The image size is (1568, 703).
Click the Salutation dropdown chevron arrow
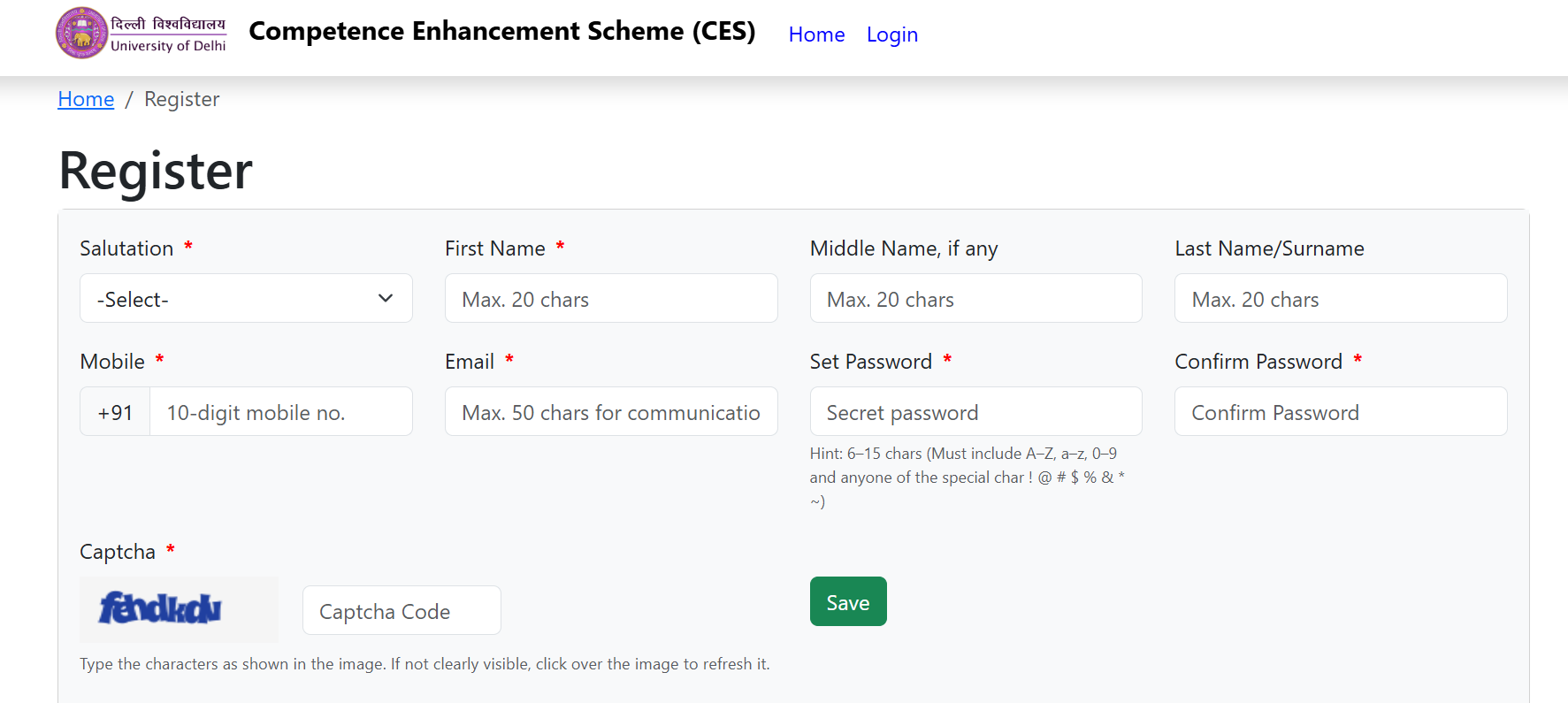click(386, 298)
